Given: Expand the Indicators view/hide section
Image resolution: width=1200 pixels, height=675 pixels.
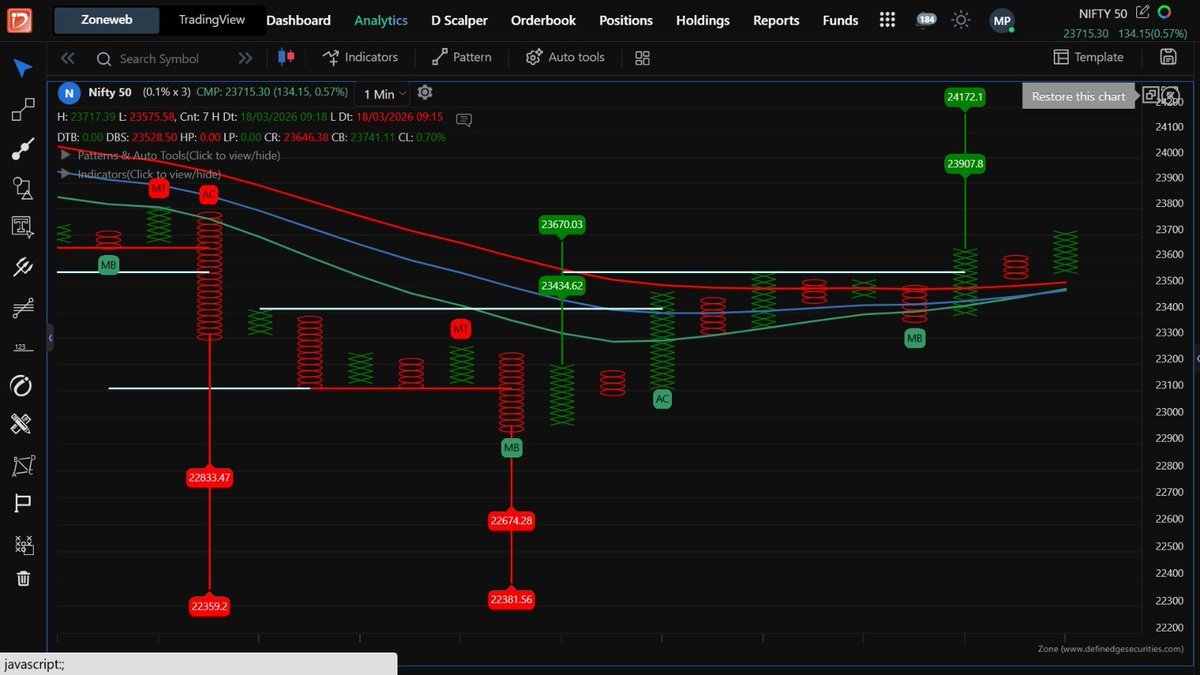Looking at the screenshot, I should point(142,174).
